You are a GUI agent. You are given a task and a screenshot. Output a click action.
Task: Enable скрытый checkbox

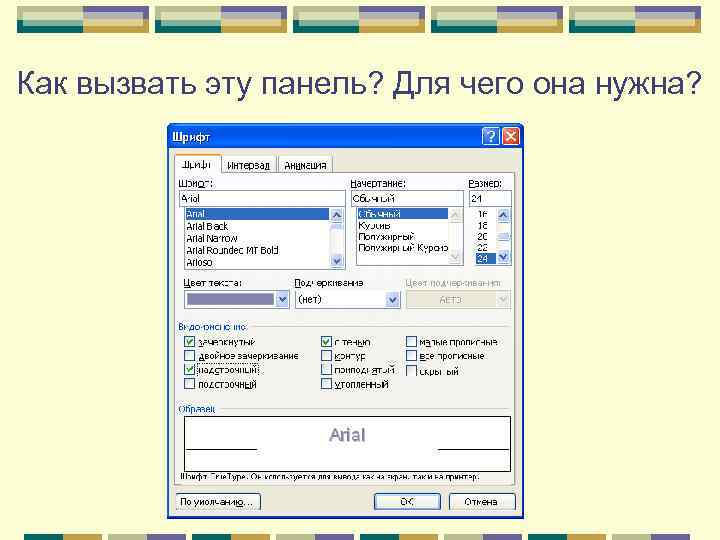point(411,370)
